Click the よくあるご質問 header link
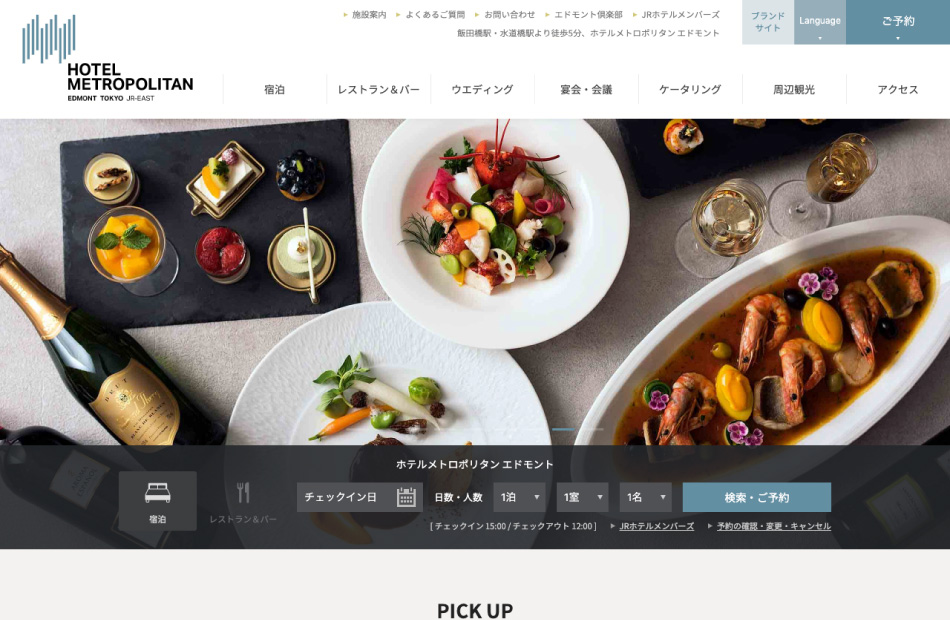This screenshot has width=950, height=620. click(x=435, y=15)
